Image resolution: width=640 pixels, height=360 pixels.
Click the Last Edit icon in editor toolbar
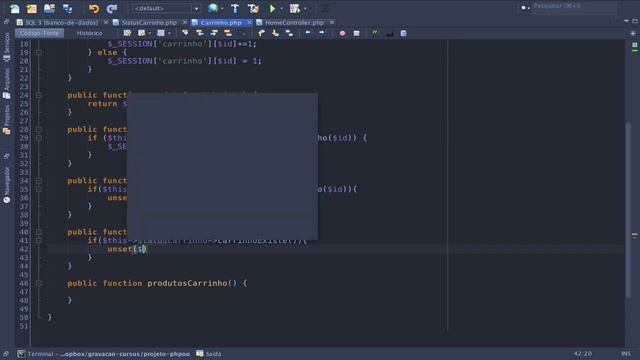click(127, 33)
